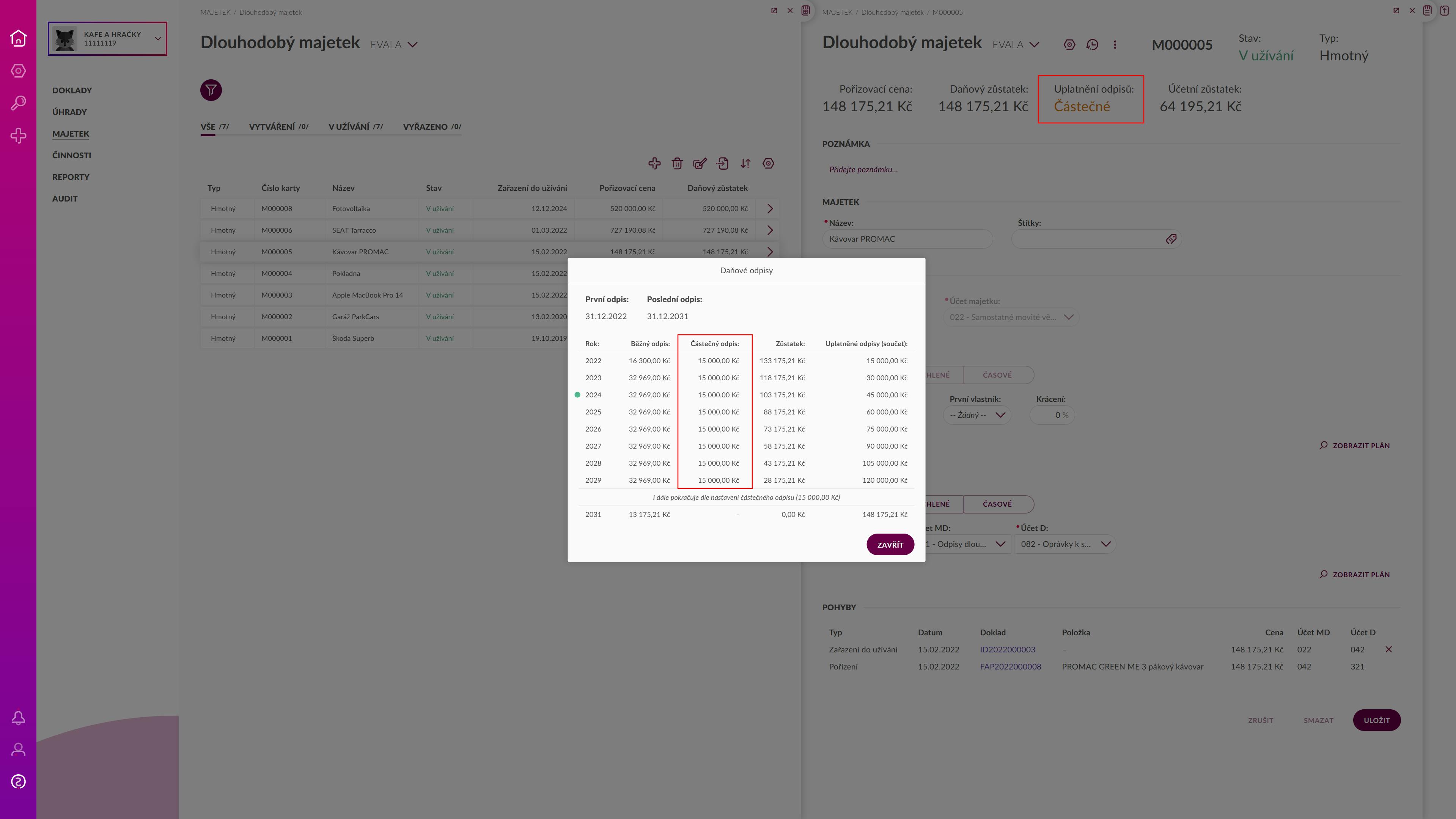This screenshot has width=1456, height=819.
Task: Click the Pořizovací cena column header in the list
Action: [x=627, y=188]
